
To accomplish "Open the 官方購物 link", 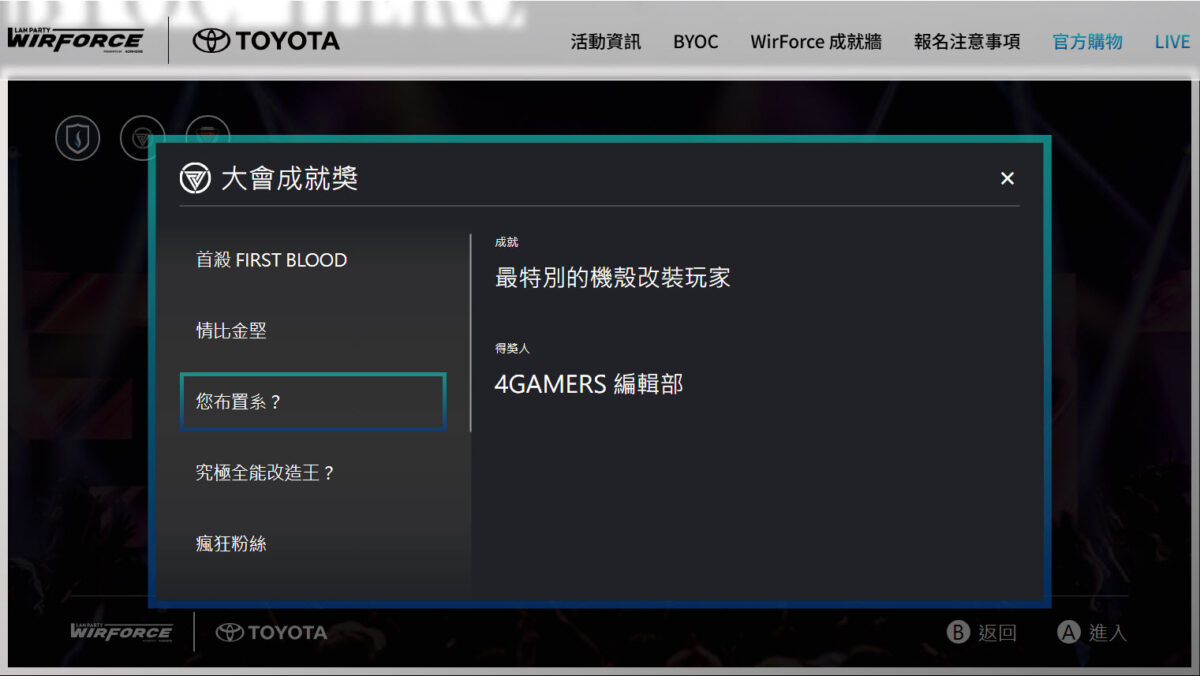I will tap(1087, 42).
